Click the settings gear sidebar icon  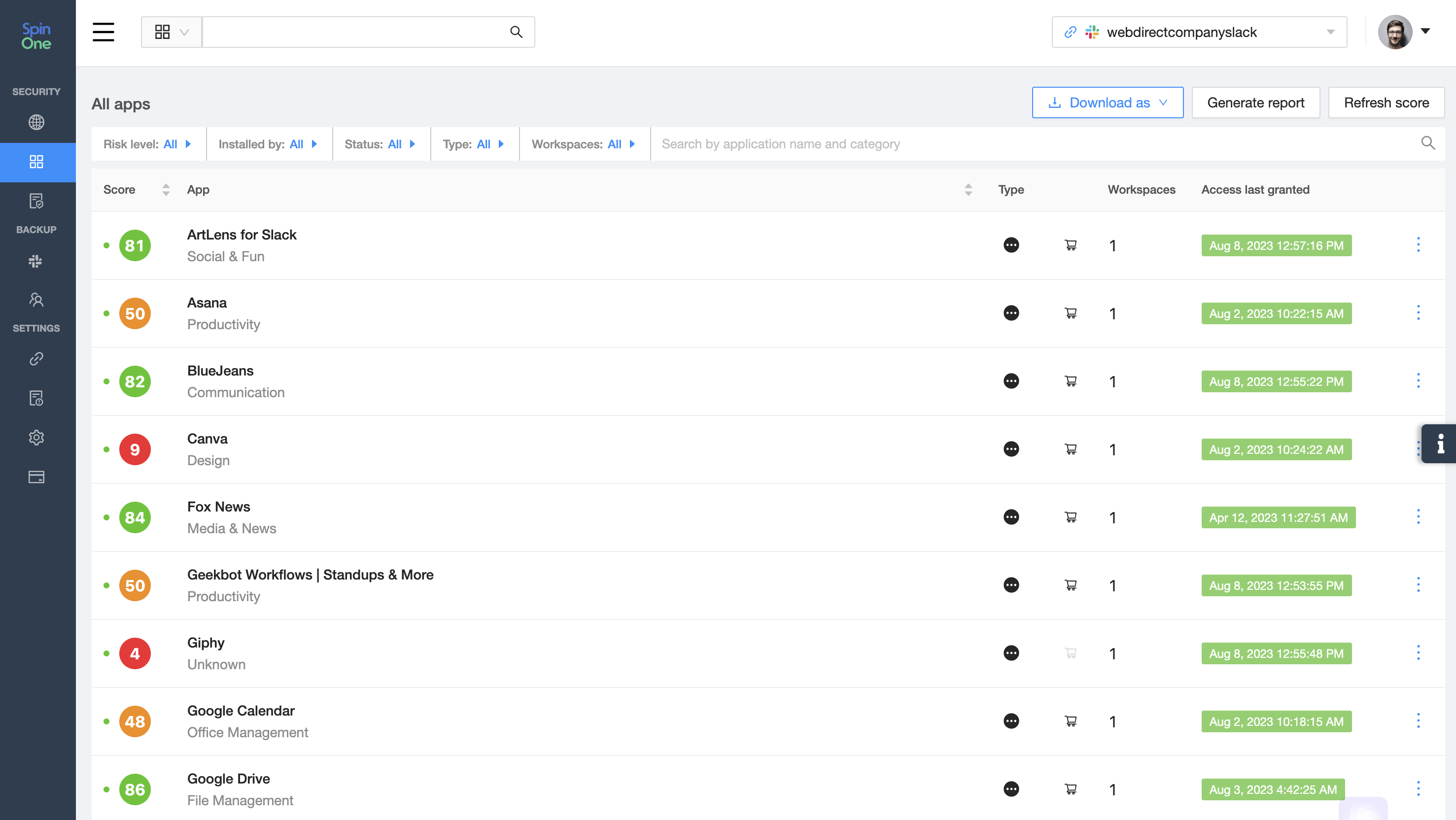36,437
